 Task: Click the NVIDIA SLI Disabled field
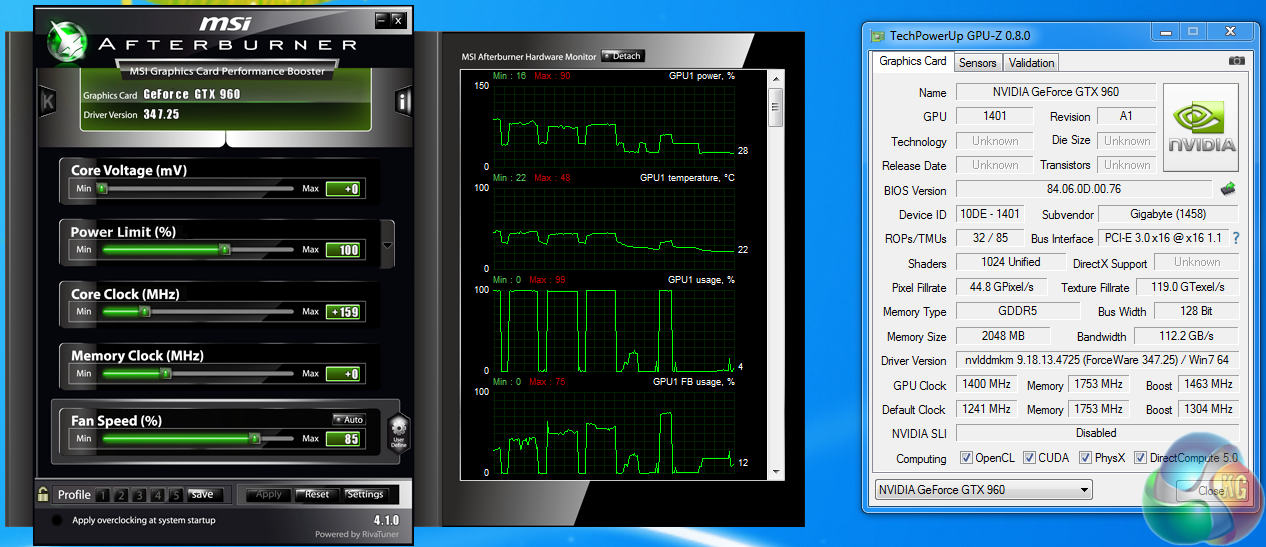pos(1097,433)
